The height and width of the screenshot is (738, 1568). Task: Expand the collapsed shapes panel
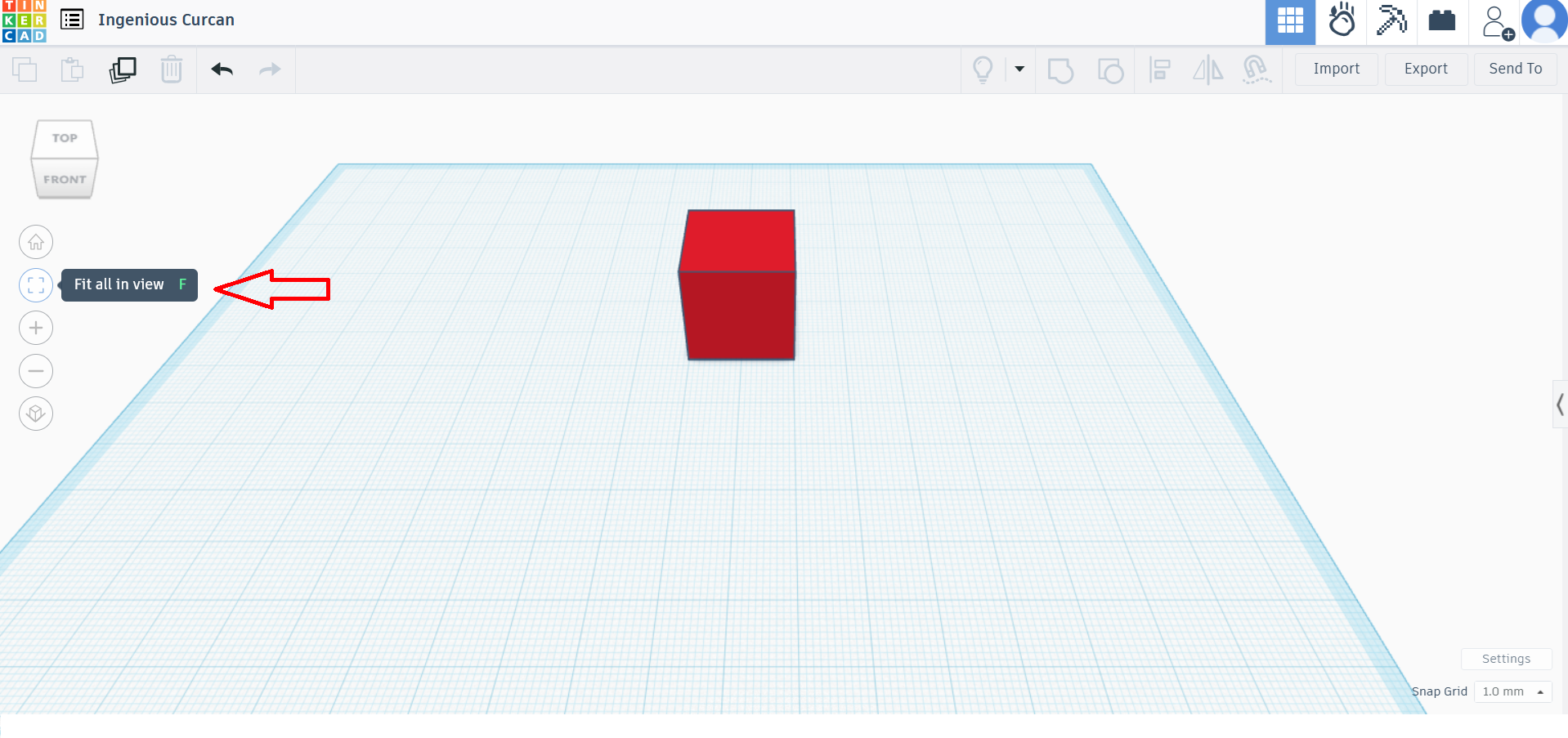1559,405
